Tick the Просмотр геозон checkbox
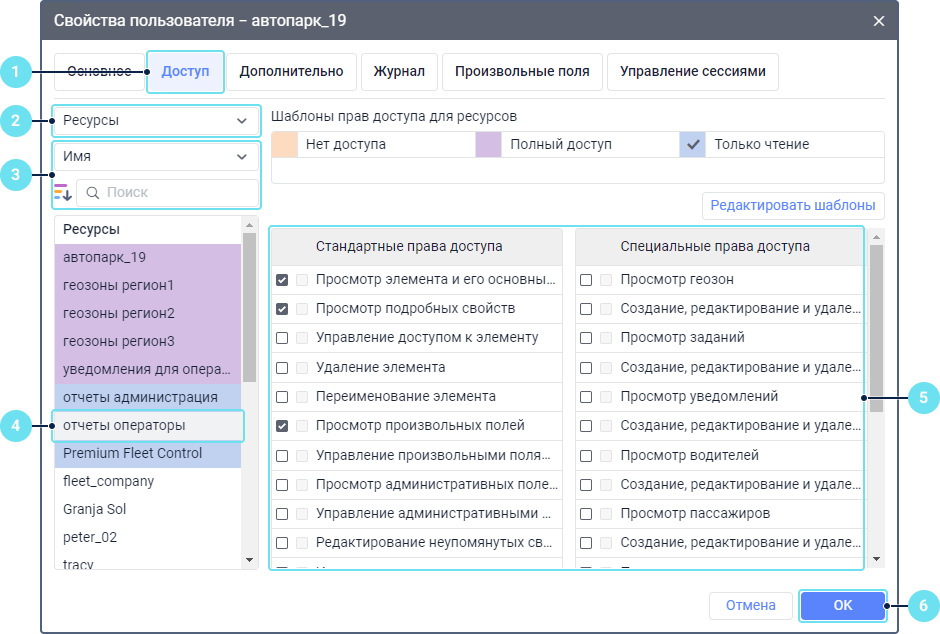 (586, 280)
